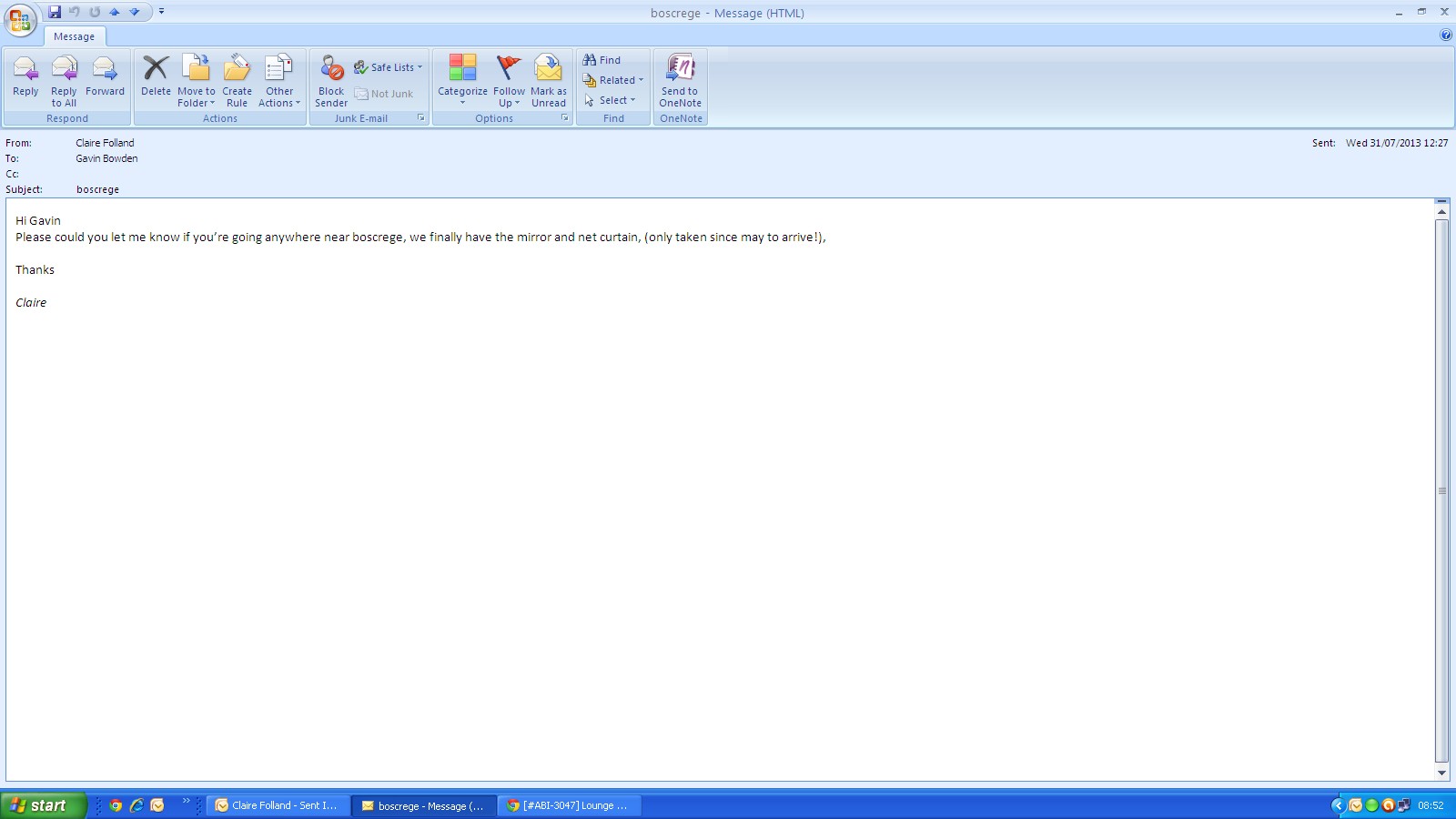Send this message to OneNote
1456x819 pixels.
click(x=681, y=81)
